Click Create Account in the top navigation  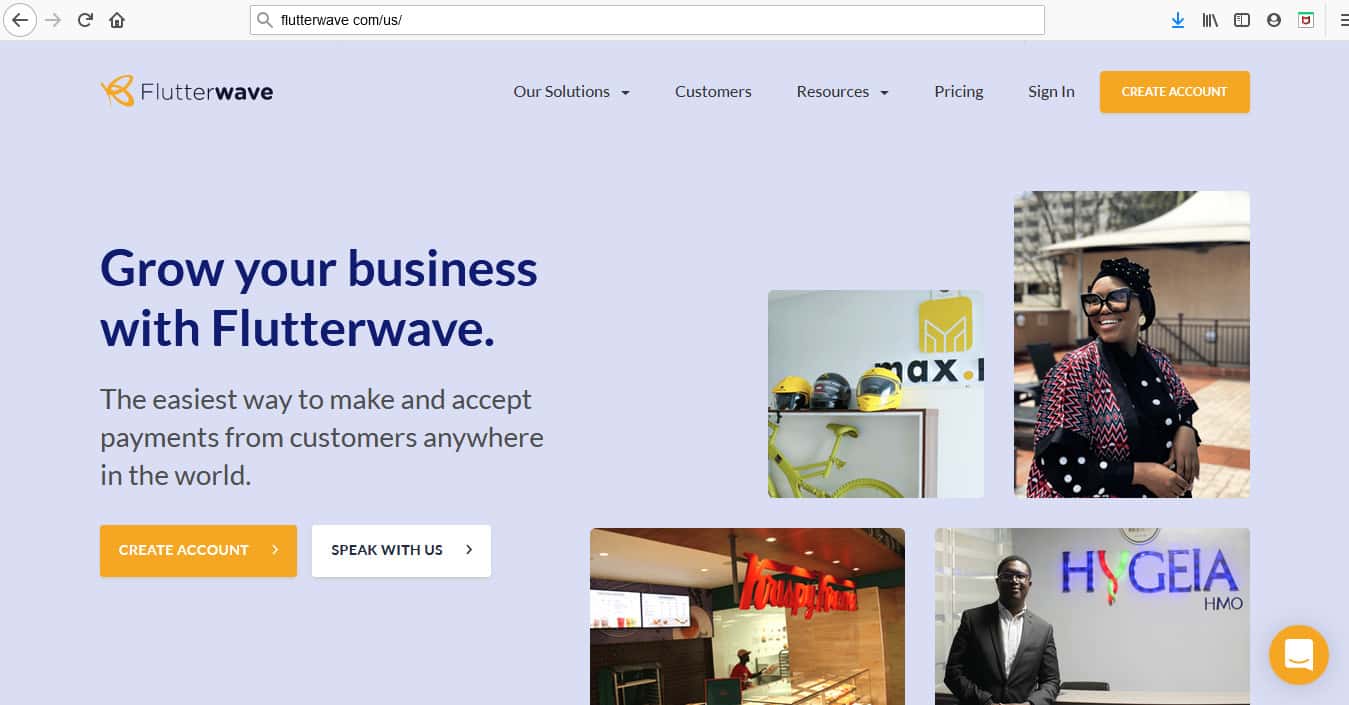1175,92
